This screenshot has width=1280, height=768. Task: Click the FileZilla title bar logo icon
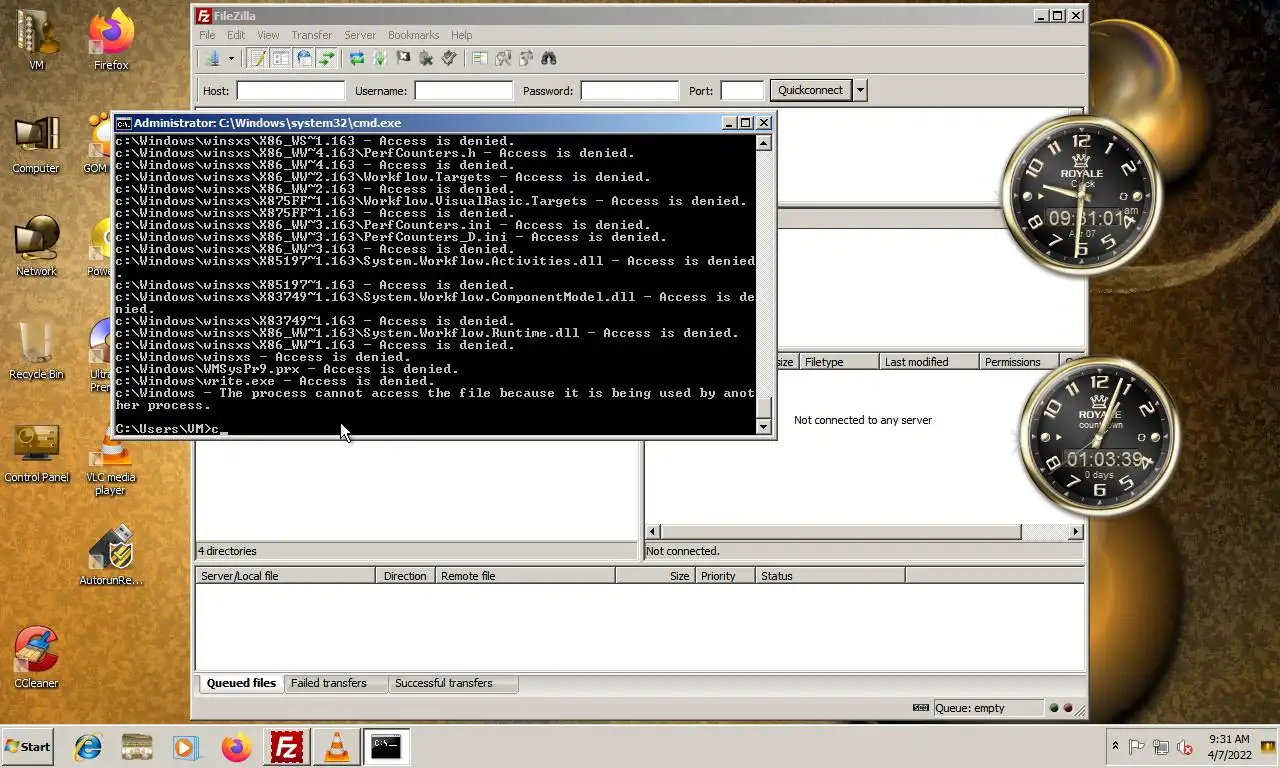(204, 16)
